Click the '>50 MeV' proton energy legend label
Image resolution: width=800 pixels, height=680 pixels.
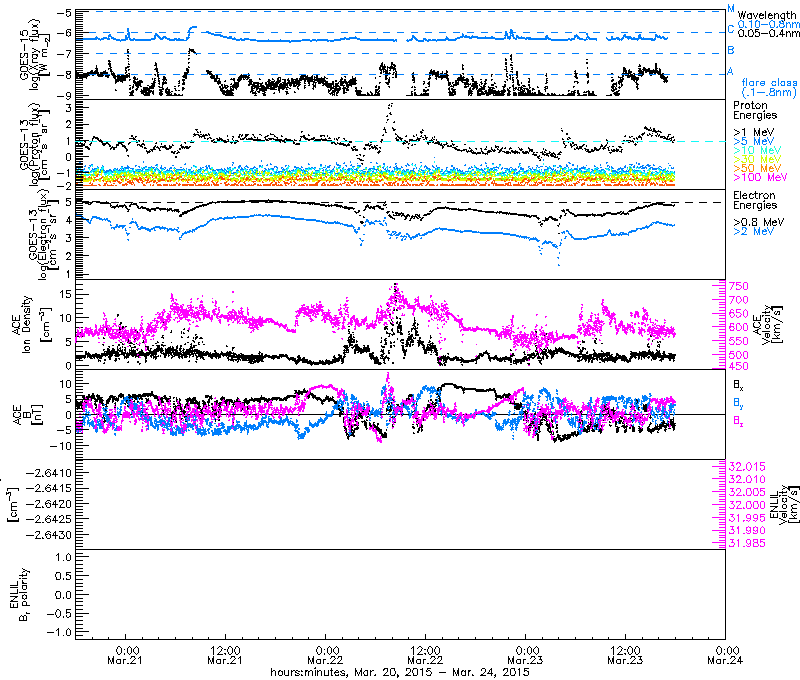pos(757,168)
